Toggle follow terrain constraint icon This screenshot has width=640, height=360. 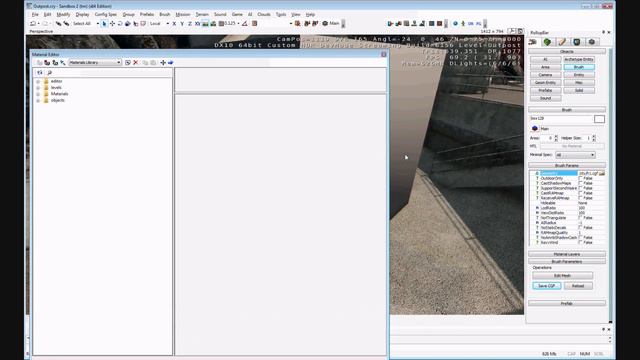[x=205, y=24]
